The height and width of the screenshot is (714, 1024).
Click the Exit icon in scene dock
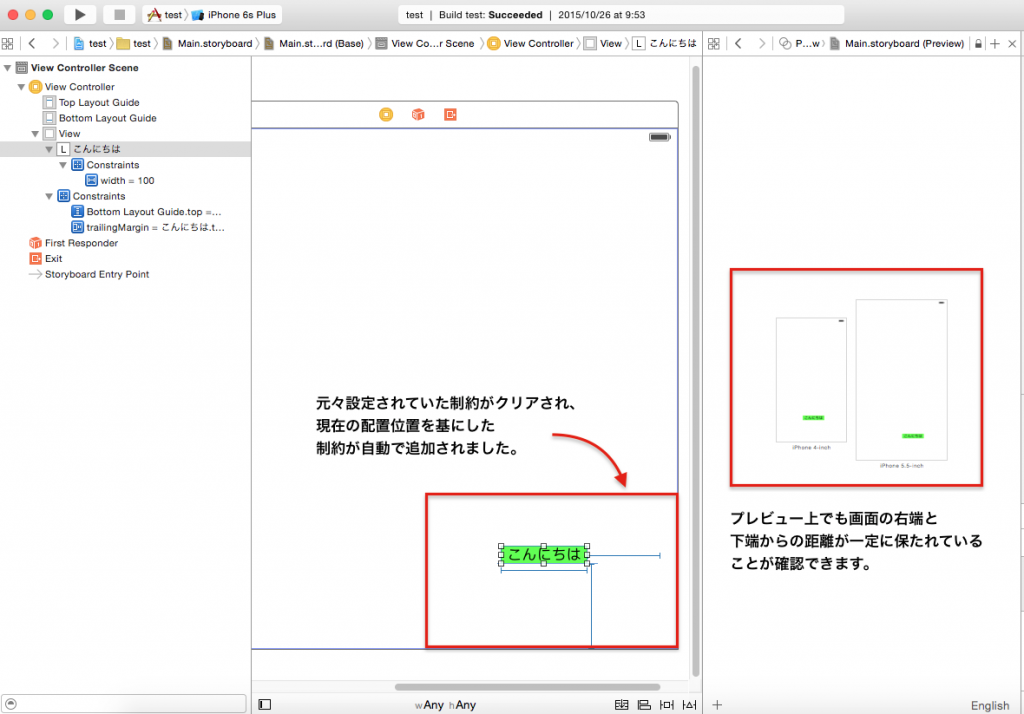450,115
